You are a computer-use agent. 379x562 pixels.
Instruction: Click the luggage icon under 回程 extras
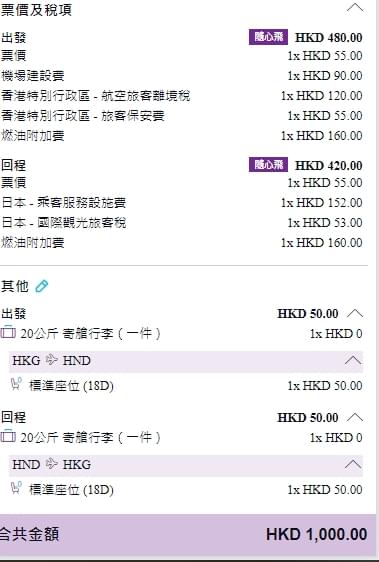[x=8, y=437]
